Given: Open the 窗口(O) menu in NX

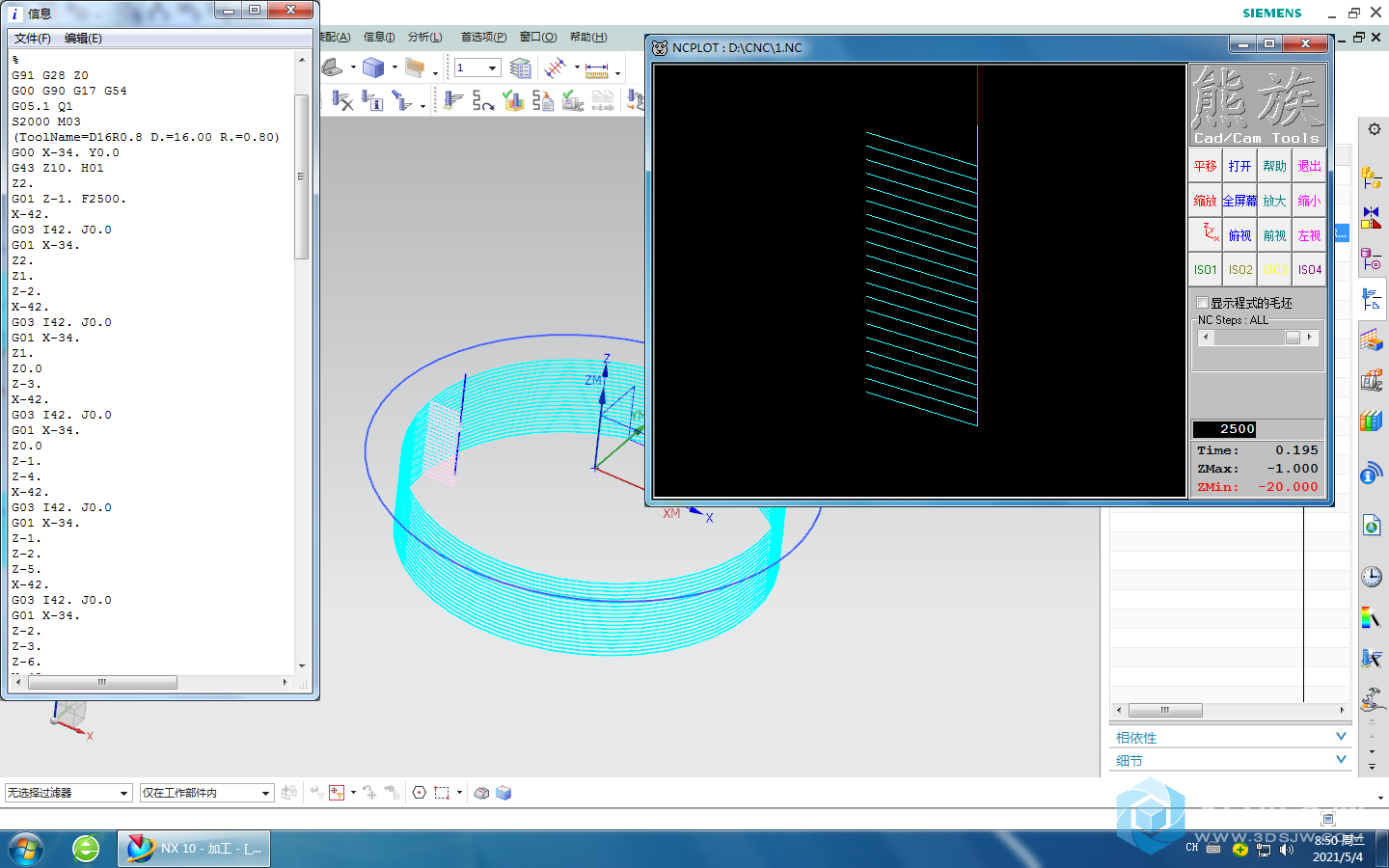Looking at the screenshot, I should pos(538,37).
